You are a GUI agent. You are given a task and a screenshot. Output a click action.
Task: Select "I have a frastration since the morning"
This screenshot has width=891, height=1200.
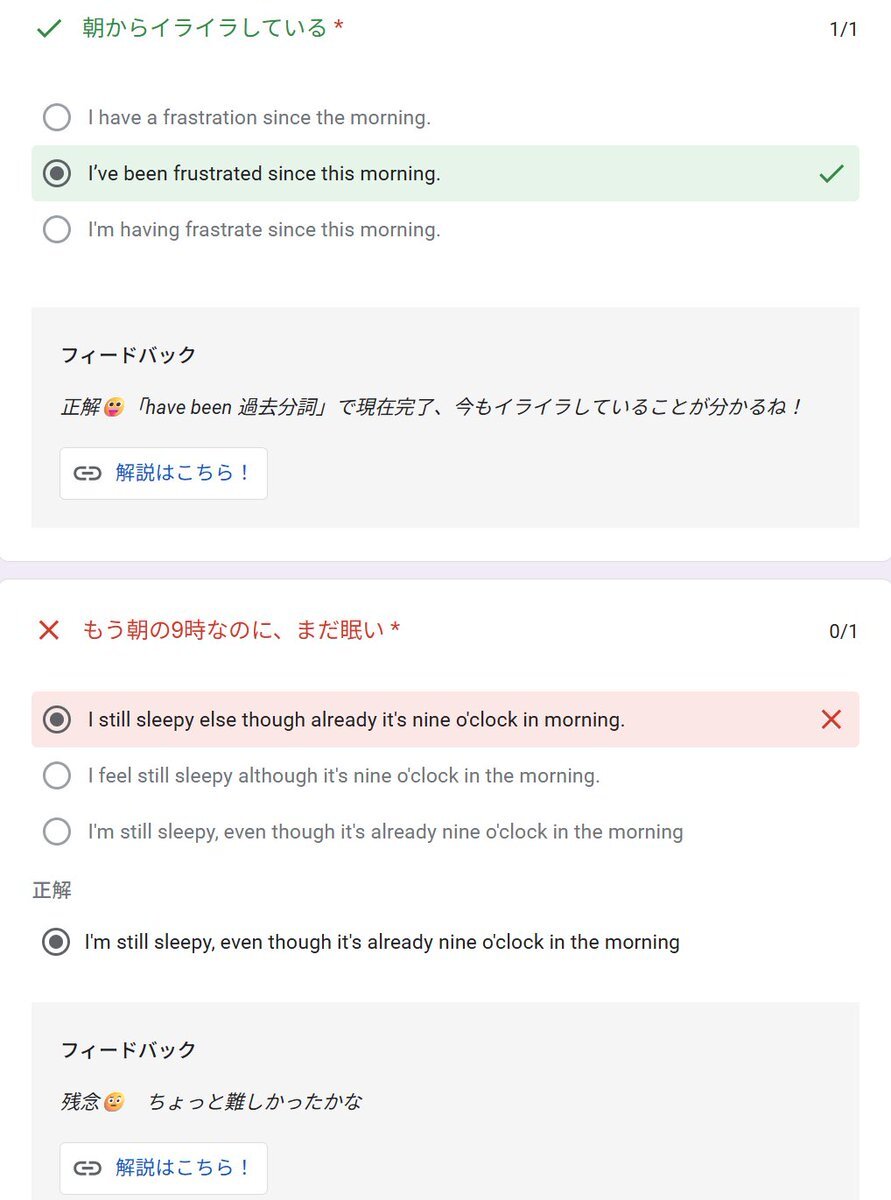(x=57, y=118)
